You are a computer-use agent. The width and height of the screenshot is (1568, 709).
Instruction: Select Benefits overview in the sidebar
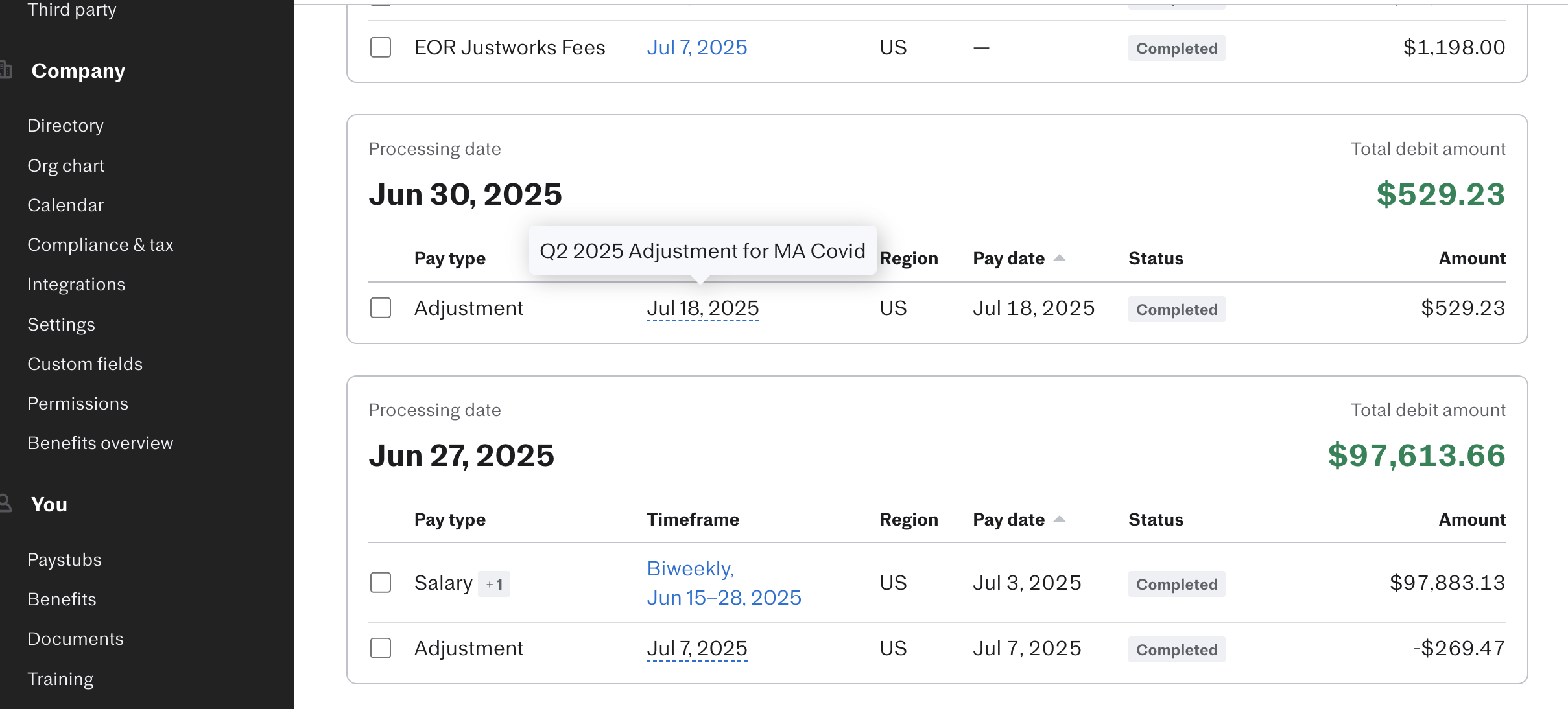100,443
